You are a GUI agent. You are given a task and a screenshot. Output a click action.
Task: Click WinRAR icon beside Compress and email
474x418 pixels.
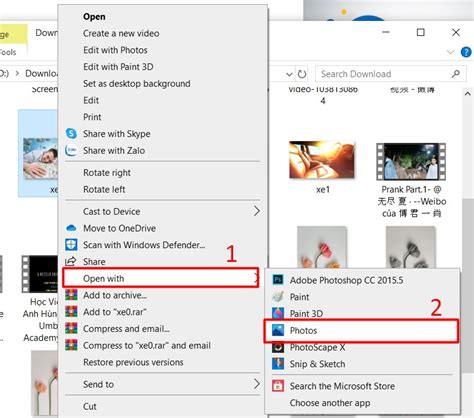click(71, 329)
